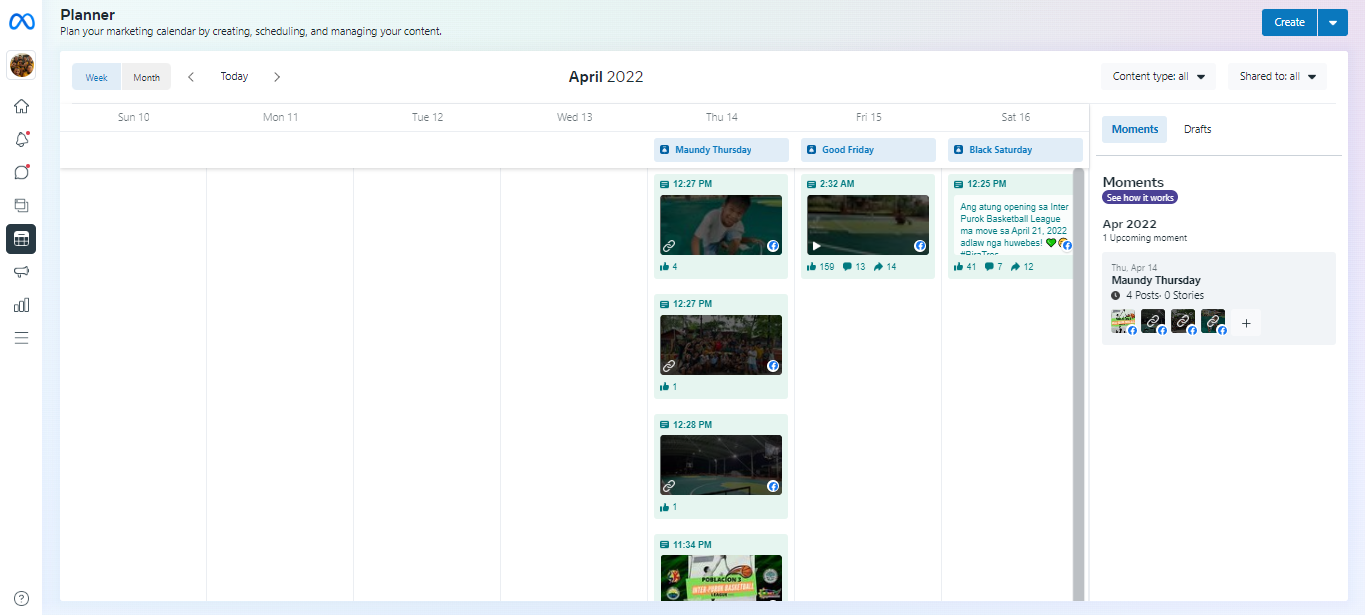Click the Create button

1289,22
